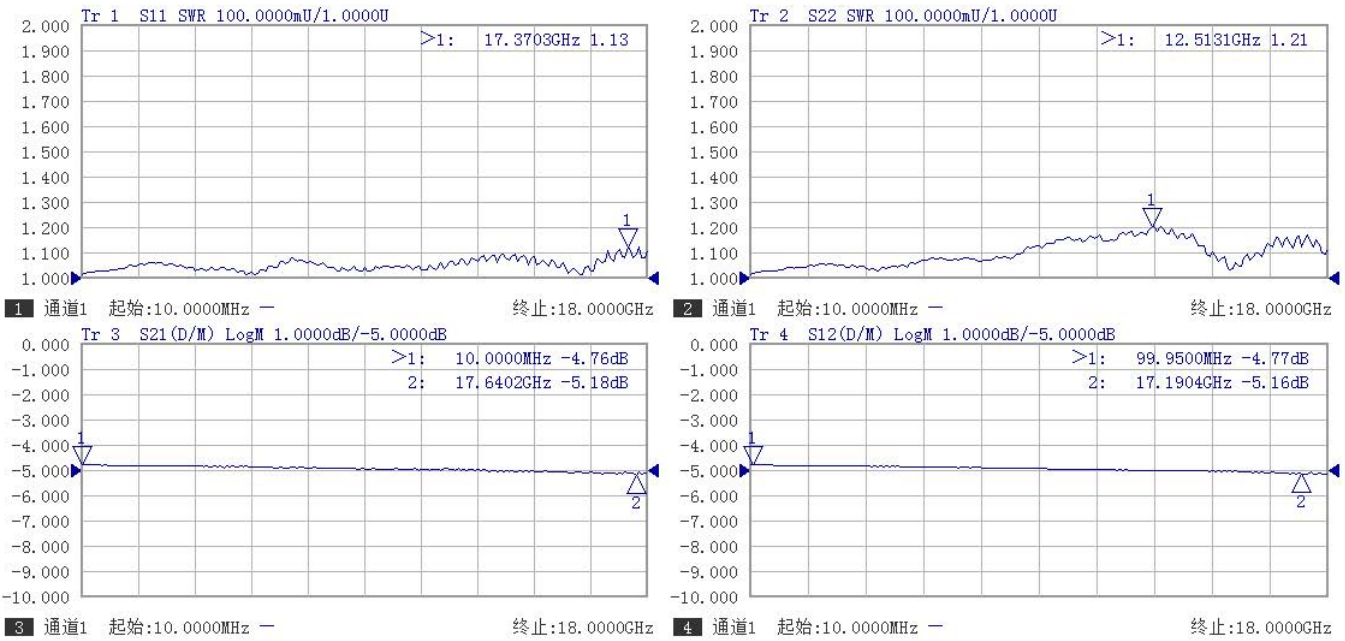Select marker 1 triangle on S12 trace
Viewport: 1345px width, 641px height.
pos(754,454)
